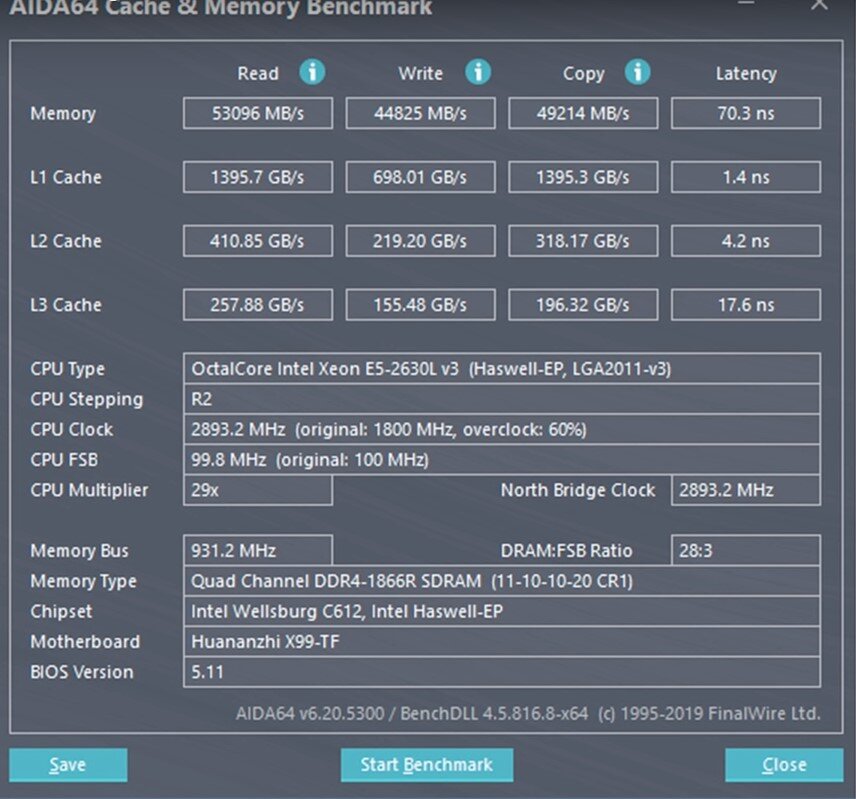Click Chipset value Intel Wellsburg C612
856x799 pixels.
point(502,611)
